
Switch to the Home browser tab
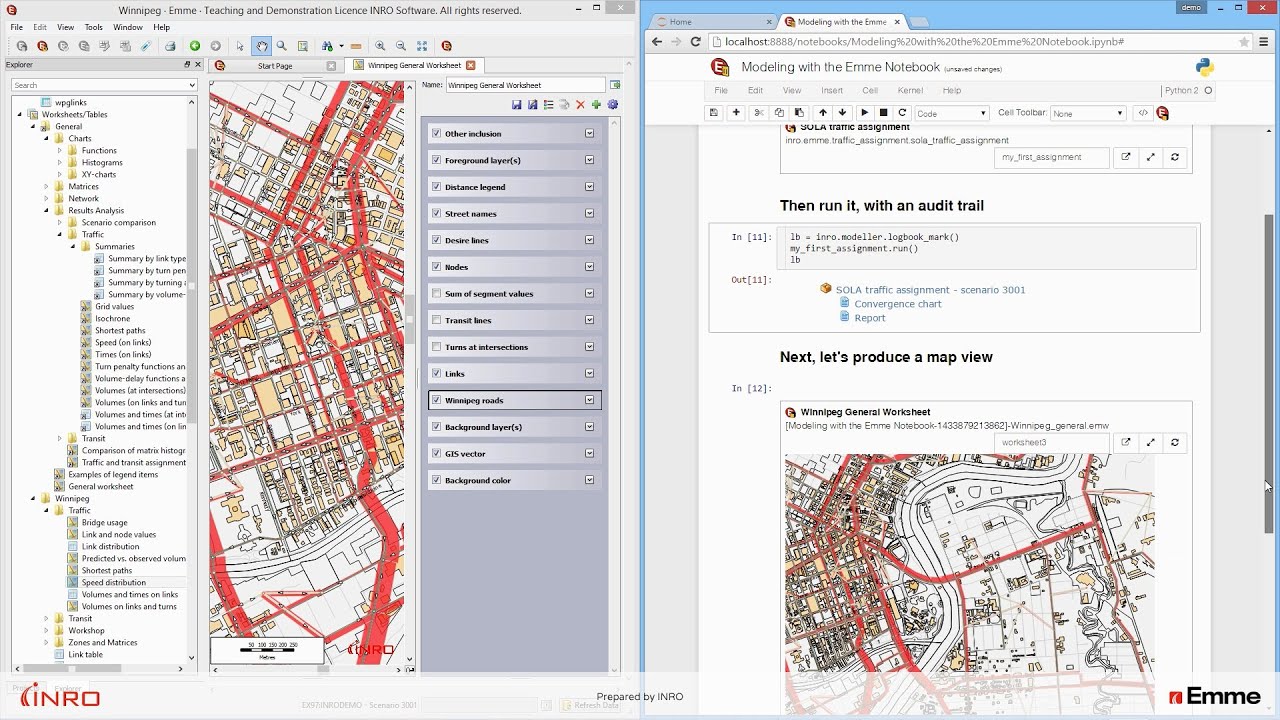click(x=710, y=21)
